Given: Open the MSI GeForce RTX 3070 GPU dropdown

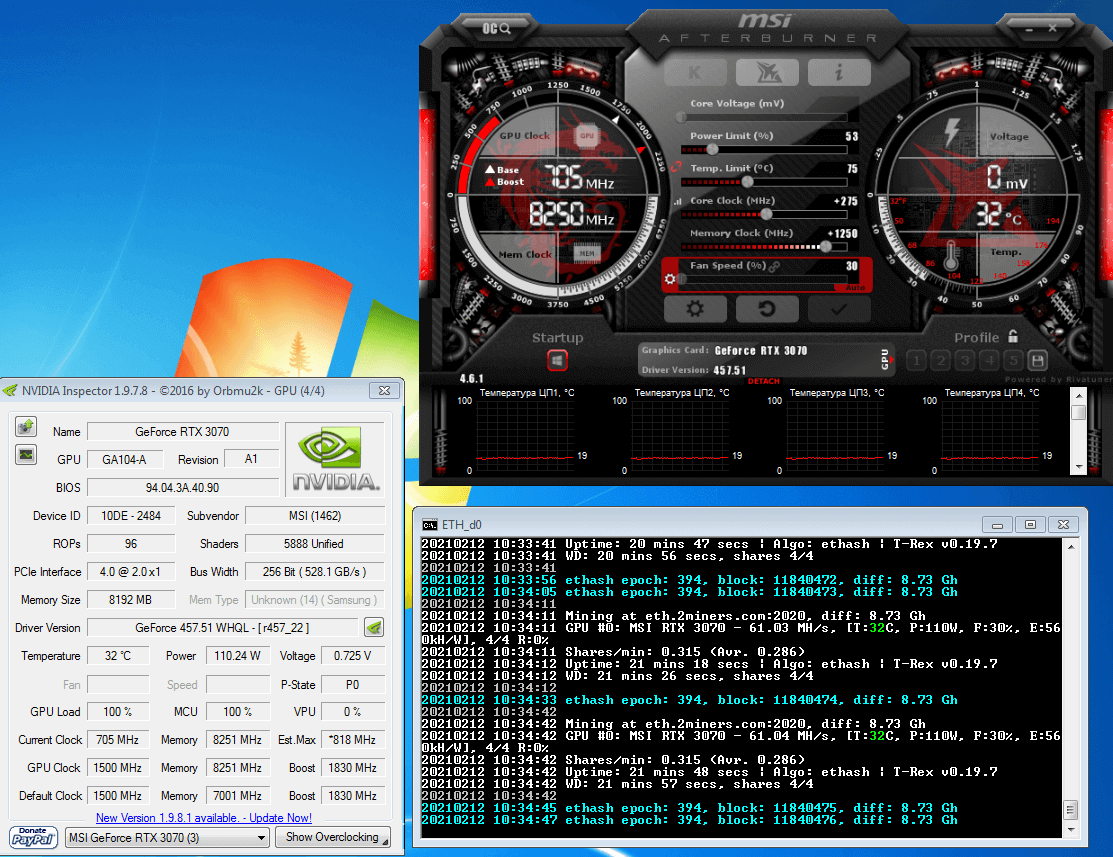Looking at the screenshot, I should click(x=167, y=837).
